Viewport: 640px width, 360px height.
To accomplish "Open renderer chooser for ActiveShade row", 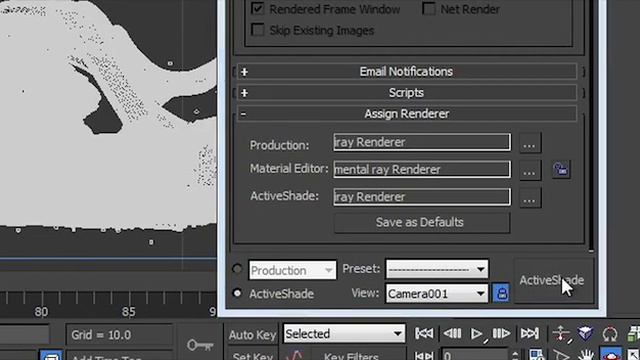I will [x=530, y=198].
